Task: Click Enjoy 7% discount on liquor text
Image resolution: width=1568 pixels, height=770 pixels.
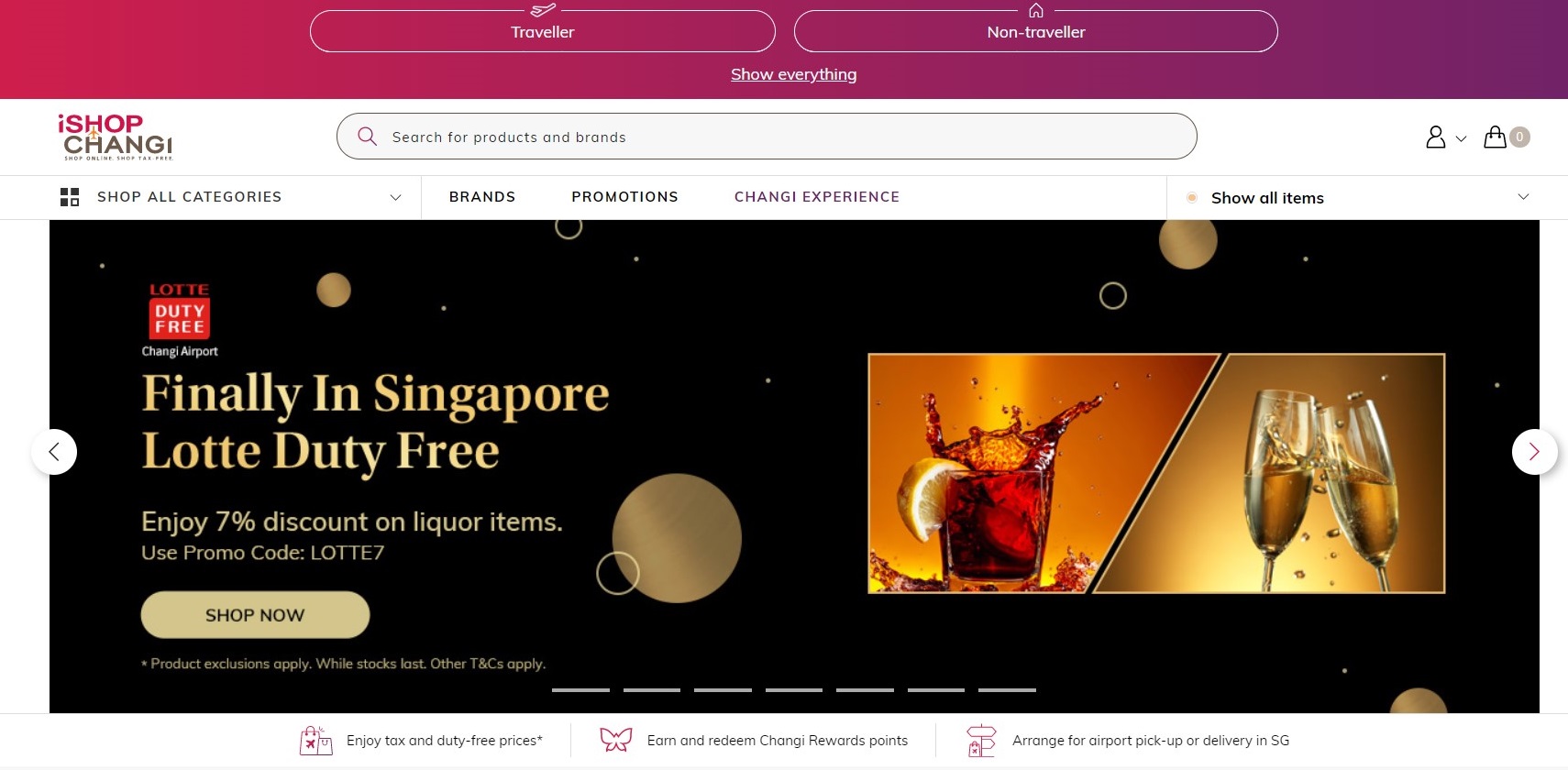Action: 352,522
